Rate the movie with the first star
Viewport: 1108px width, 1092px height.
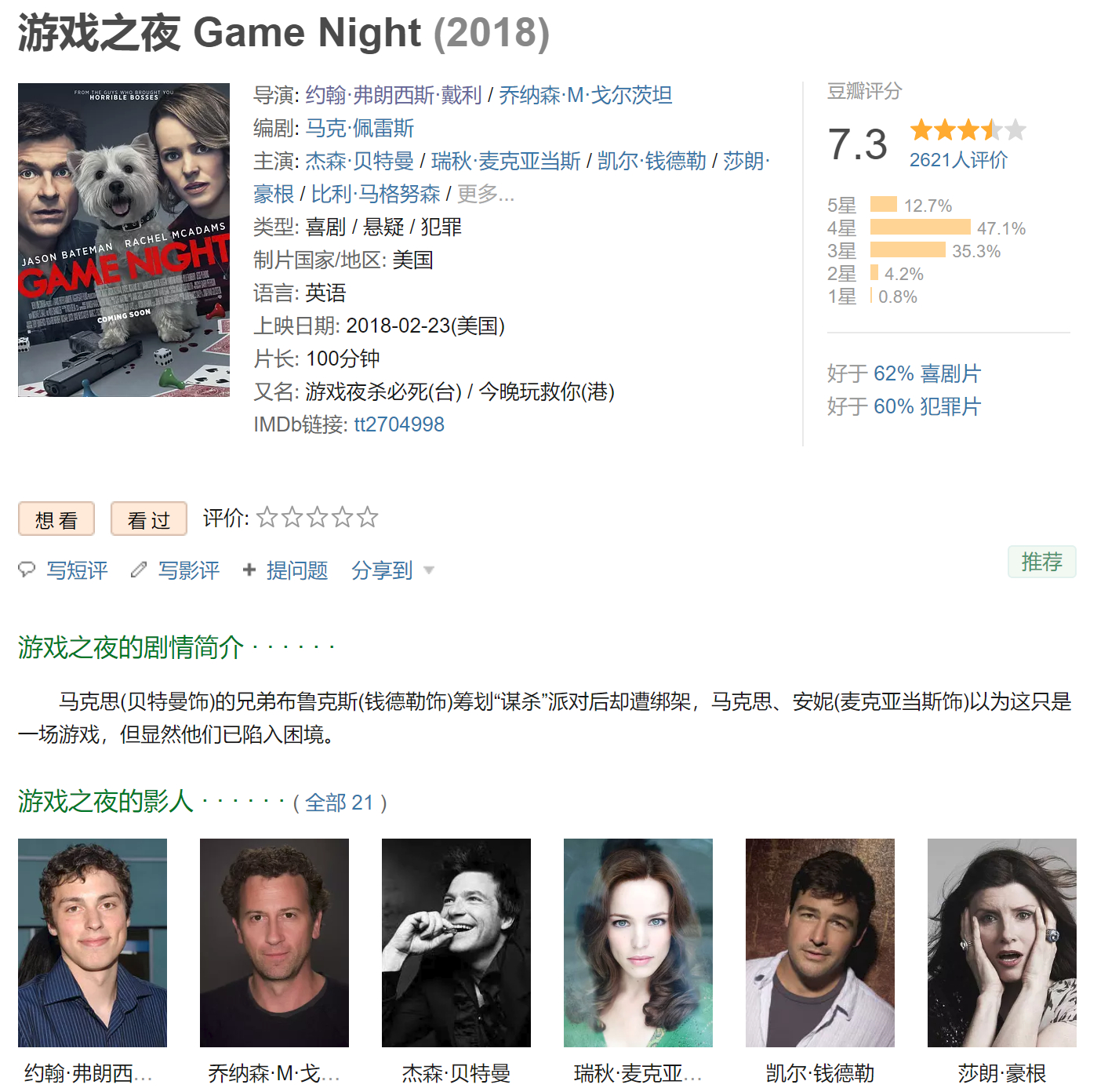[x=267, y=517]
